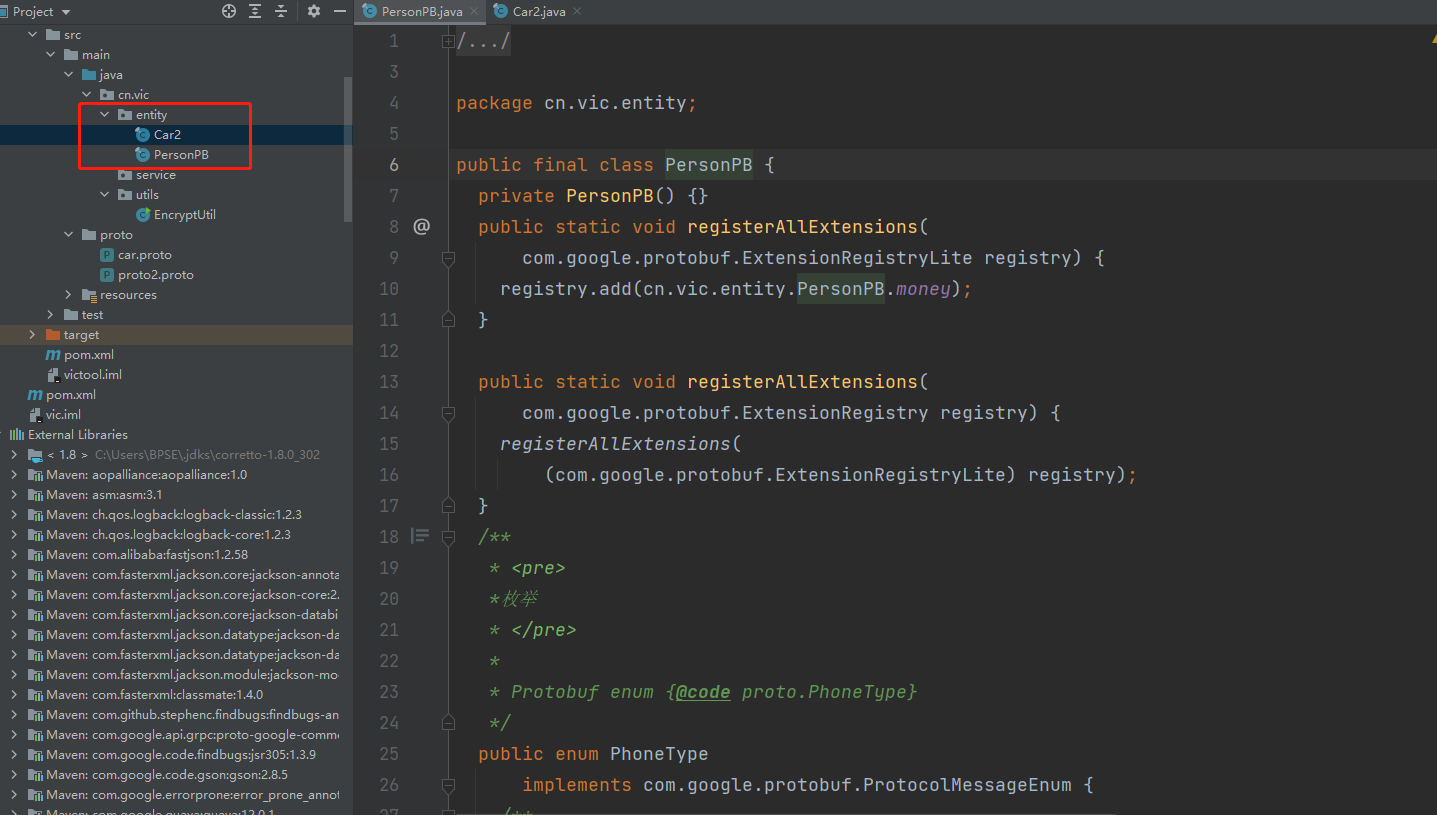Collapse the main folder
The height and width of the screenshot is (815, 1437).
pyautogui.click(x=51, y=55)
